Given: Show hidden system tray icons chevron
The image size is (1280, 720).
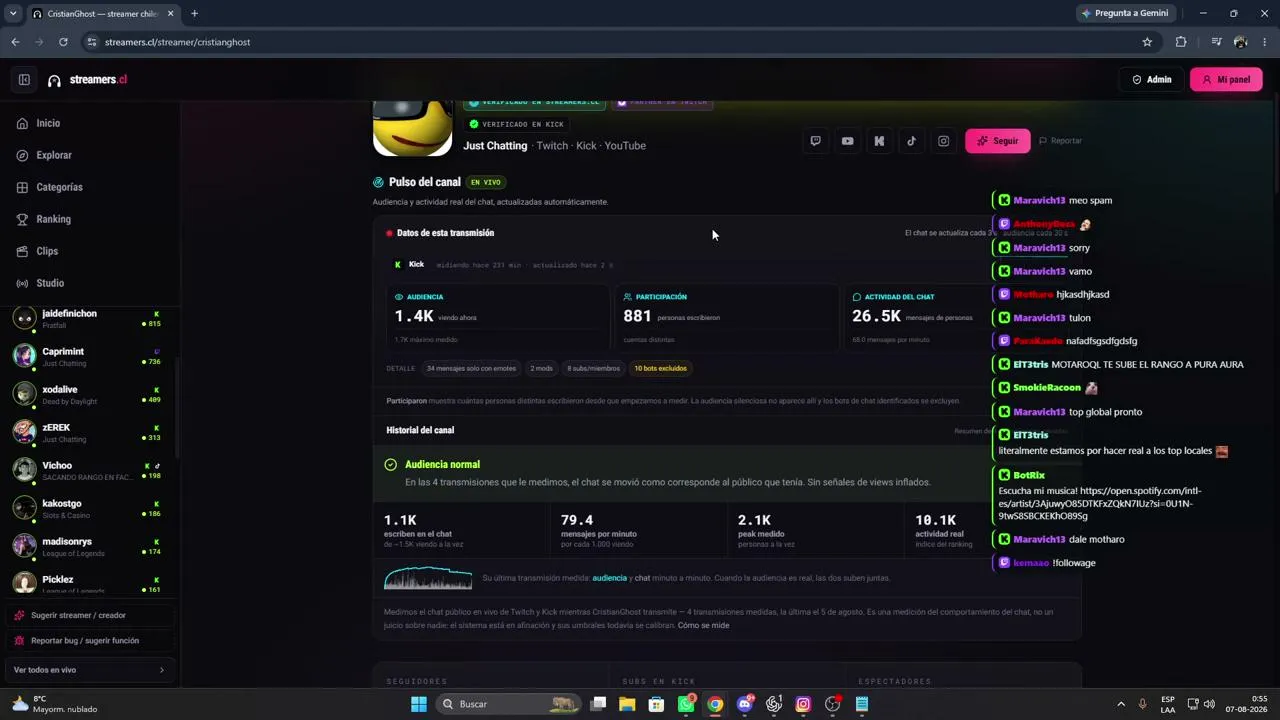Looking at the screenshot, I should pos(1121,704).
